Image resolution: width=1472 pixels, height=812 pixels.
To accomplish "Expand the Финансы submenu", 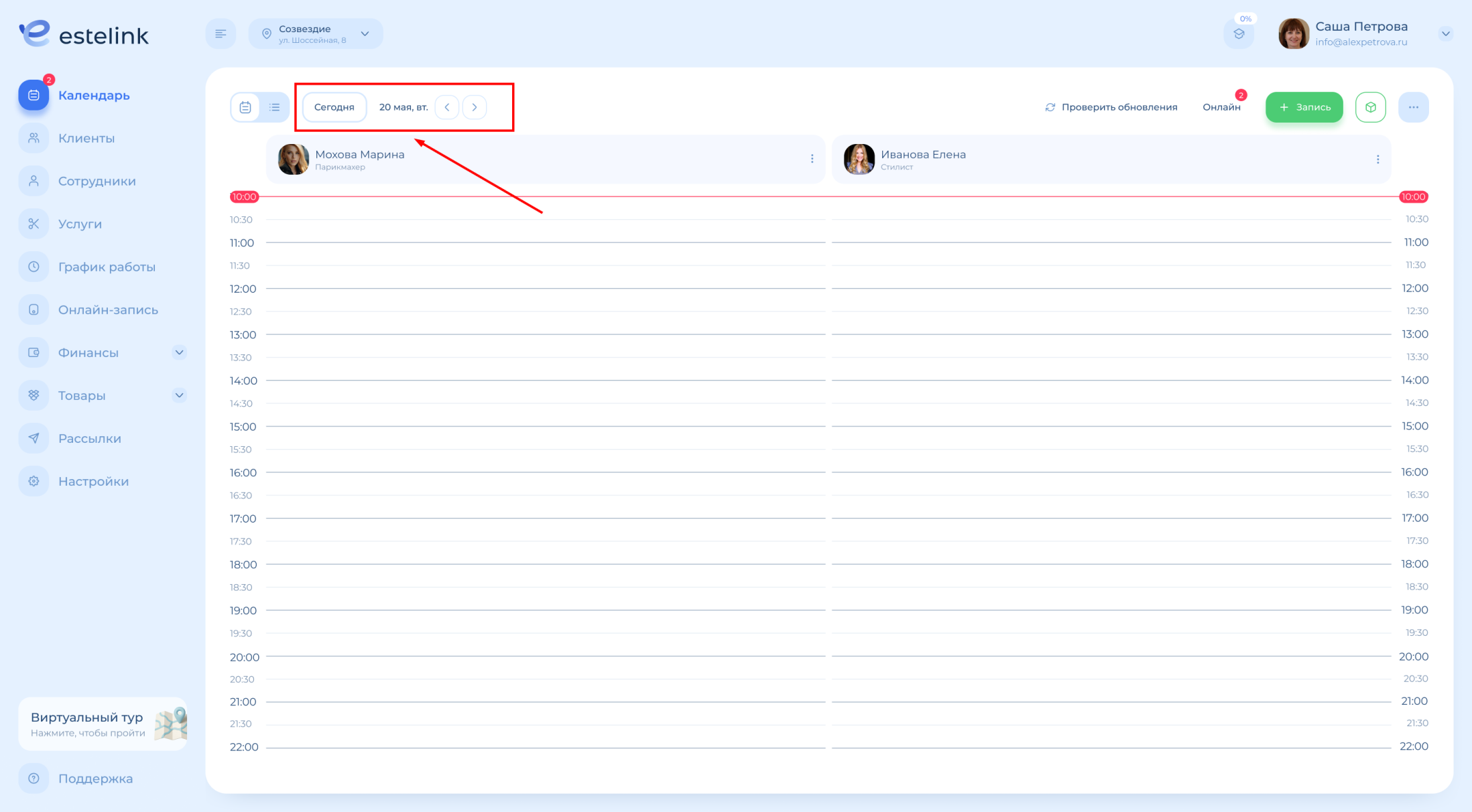I will (179, 352).
